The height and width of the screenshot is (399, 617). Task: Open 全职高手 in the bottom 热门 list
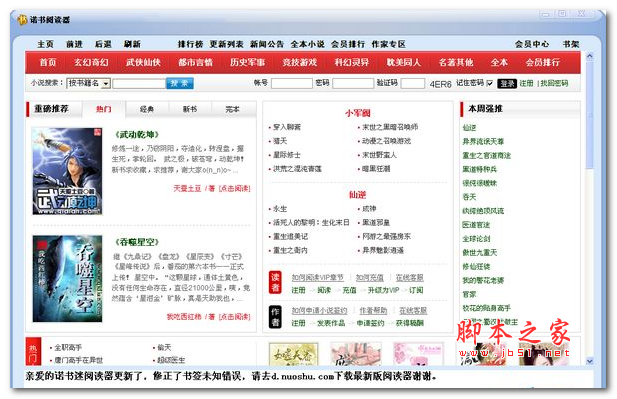(x=68, y=348)
